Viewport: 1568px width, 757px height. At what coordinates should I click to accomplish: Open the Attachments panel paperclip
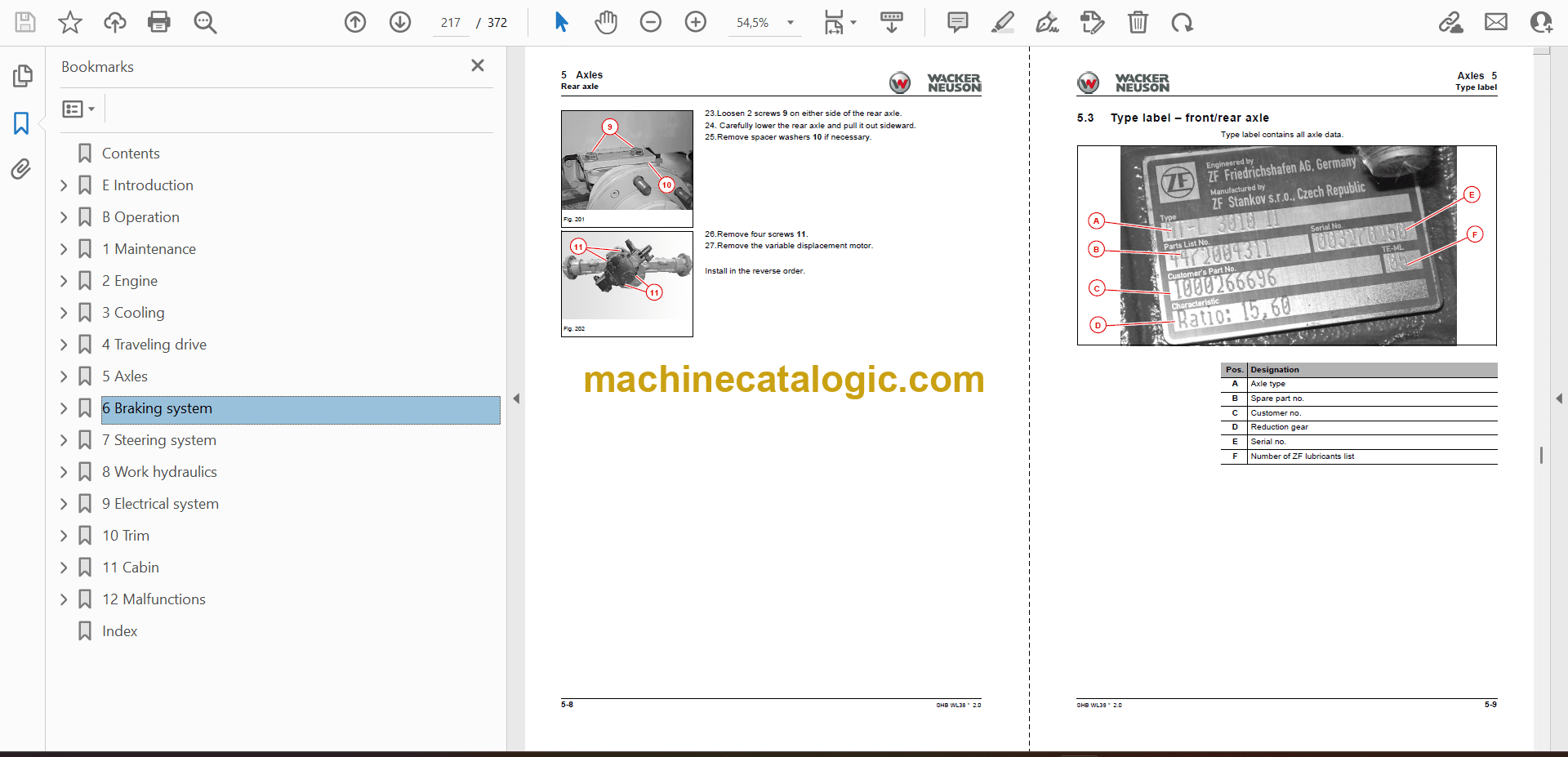tap(21, 169)
